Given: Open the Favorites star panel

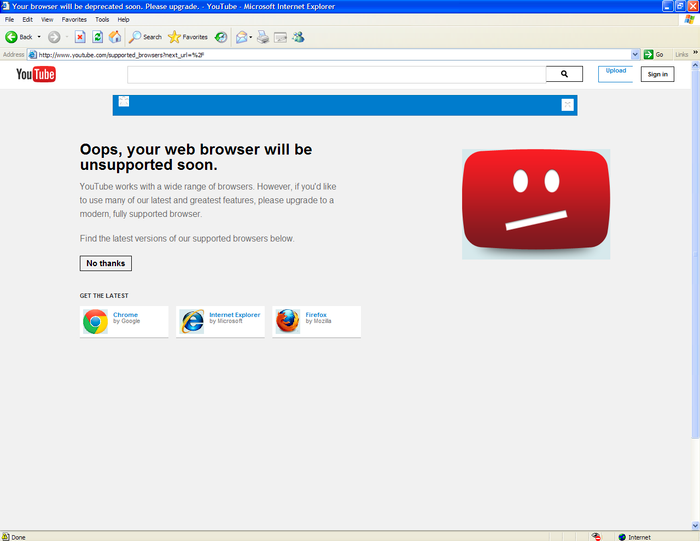Looking at the screenshot, I should (188, 37).
